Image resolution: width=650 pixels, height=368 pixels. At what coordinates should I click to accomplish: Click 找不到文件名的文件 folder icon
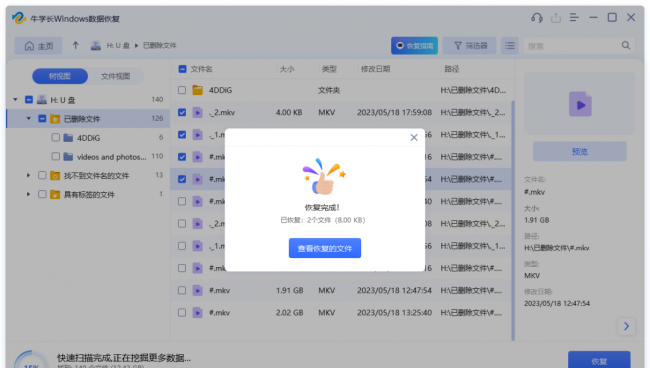coord(55,176)
